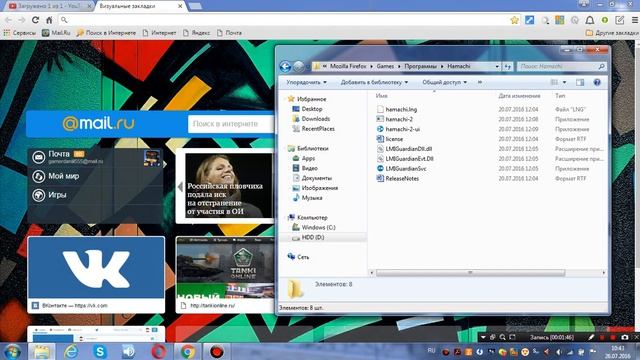Open Chrome main menu icon
The width and height of the screenshot is (640, 360).
click(635, 20)
